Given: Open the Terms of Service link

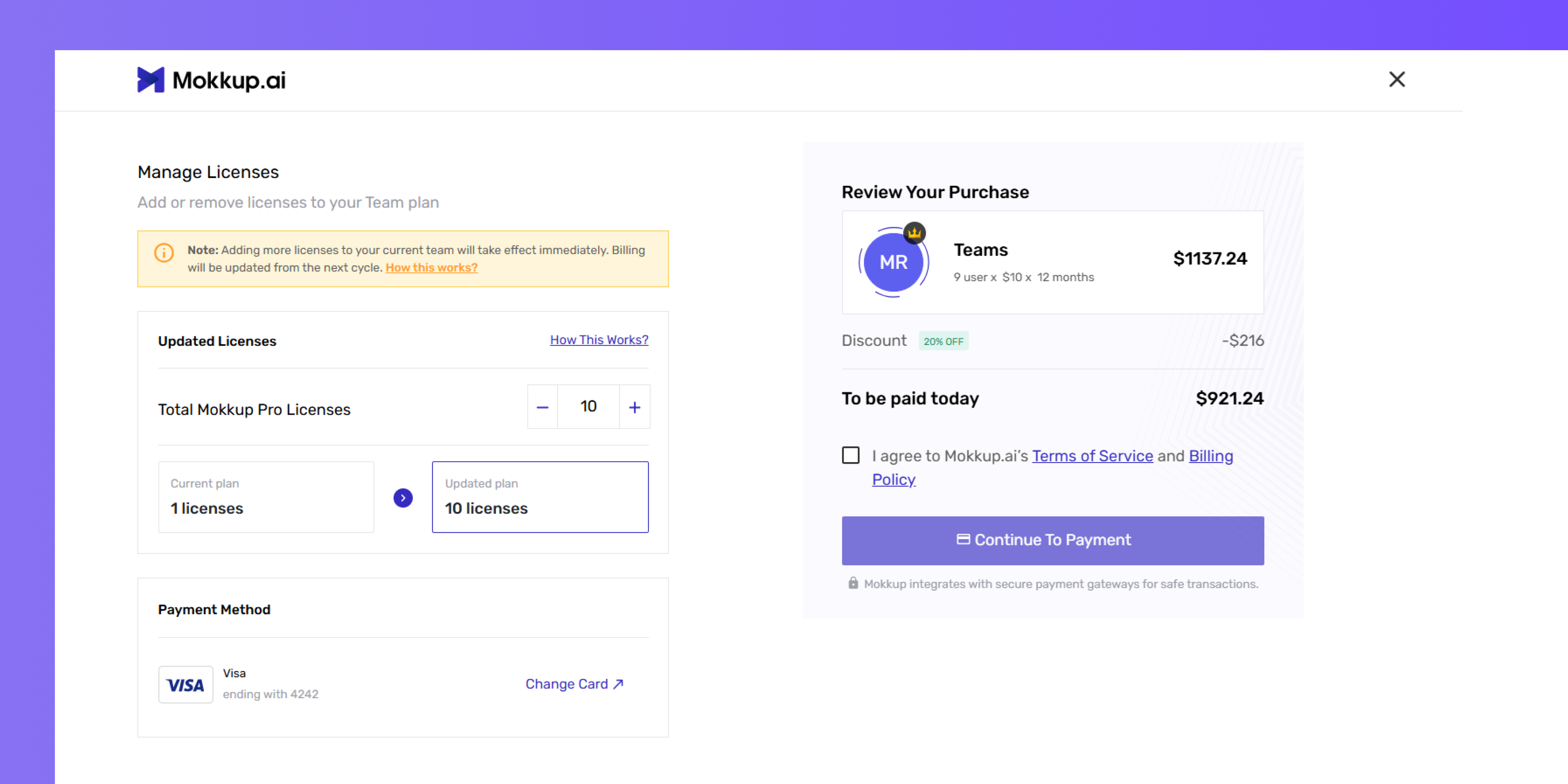Looking at the screenshot, I should click(1092, 456).
